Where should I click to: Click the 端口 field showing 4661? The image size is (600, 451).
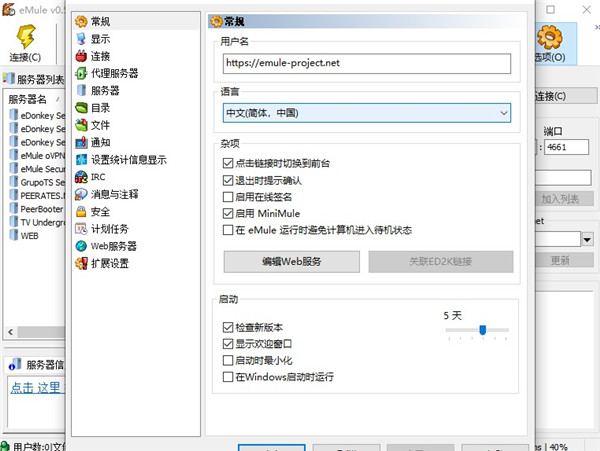[566, 147]
